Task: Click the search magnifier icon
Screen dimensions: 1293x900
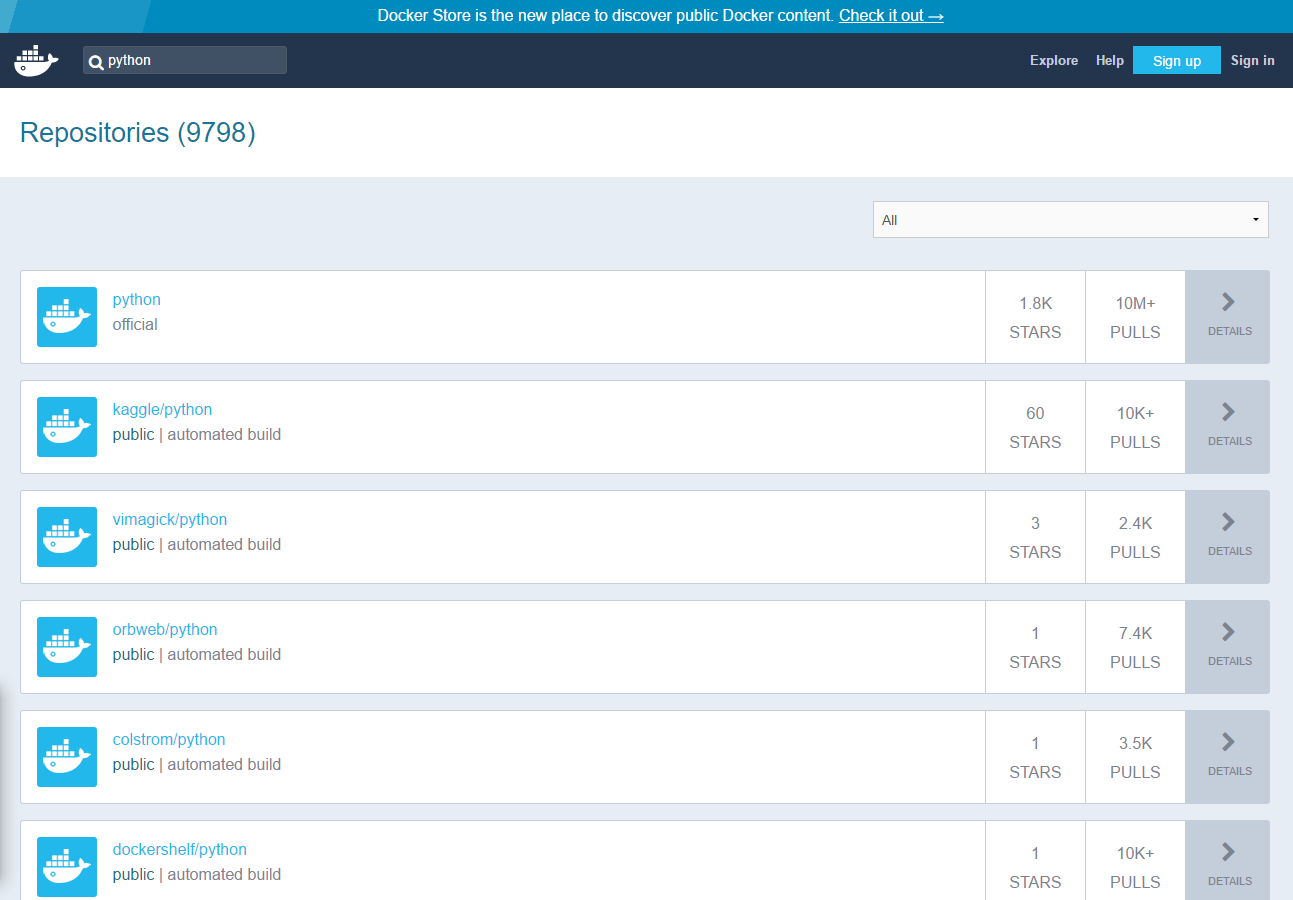Action: pyautogui.click(x=96, y=62)
